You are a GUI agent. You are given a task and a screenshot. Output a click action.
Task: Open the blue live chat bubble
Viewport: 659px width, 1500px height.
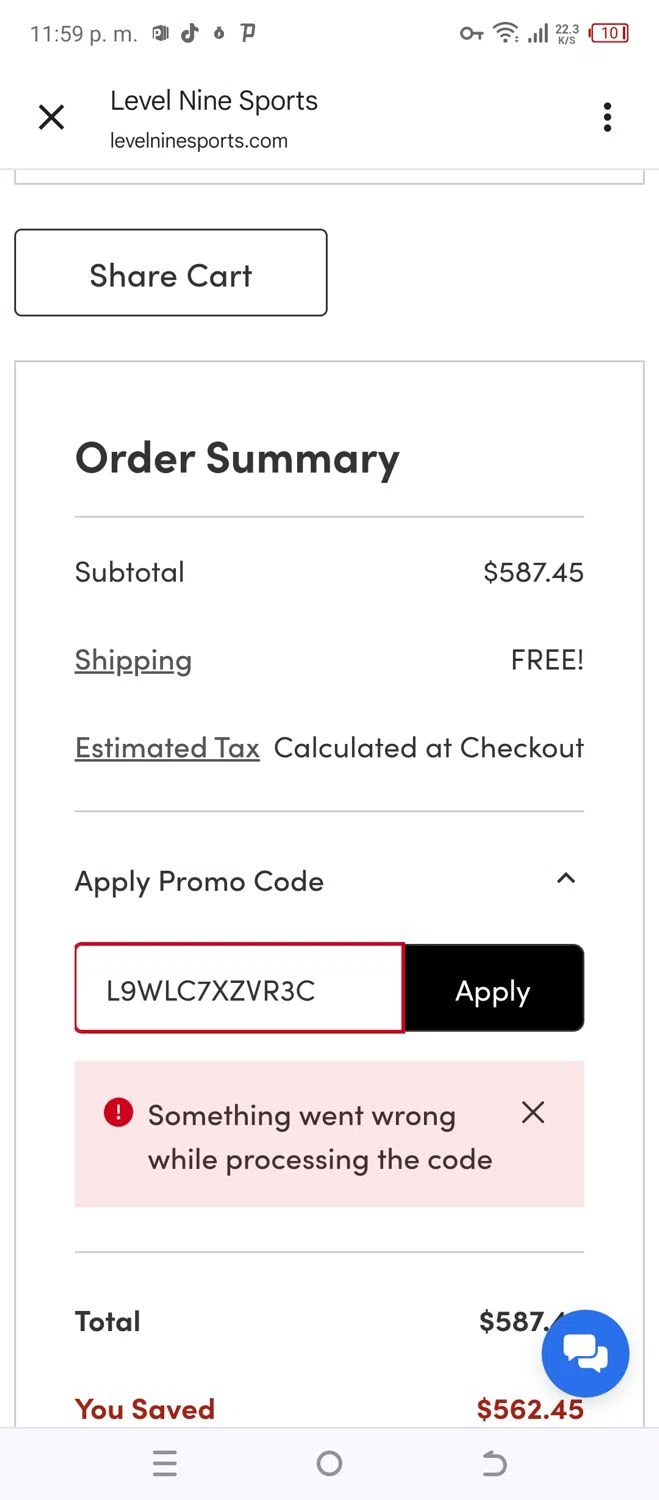point(585,1353)
